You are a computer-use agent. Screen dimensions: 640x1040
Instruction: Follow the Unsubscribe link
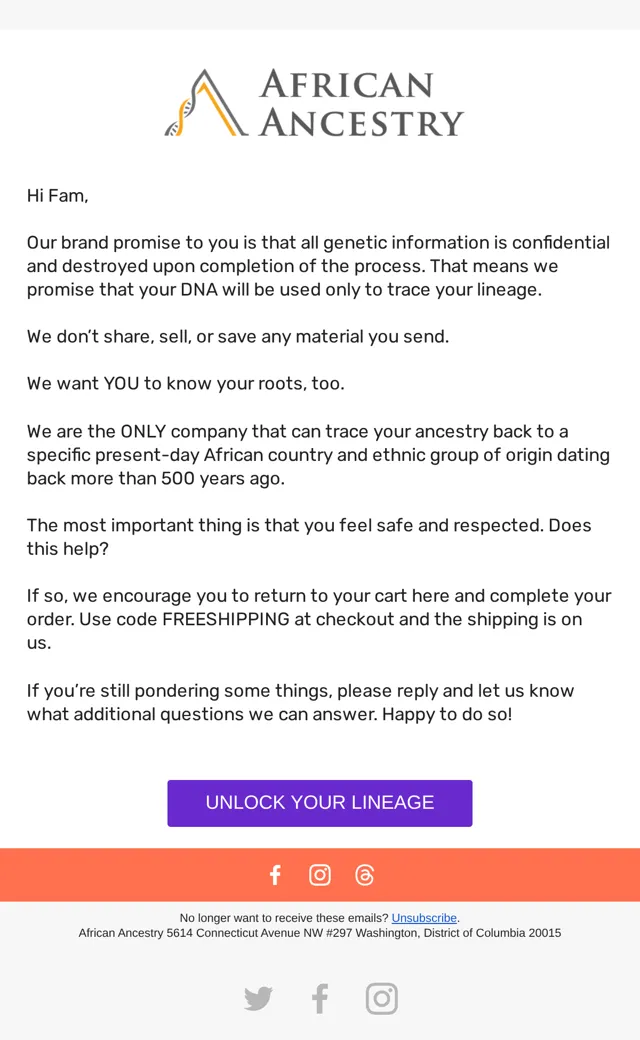424,918
